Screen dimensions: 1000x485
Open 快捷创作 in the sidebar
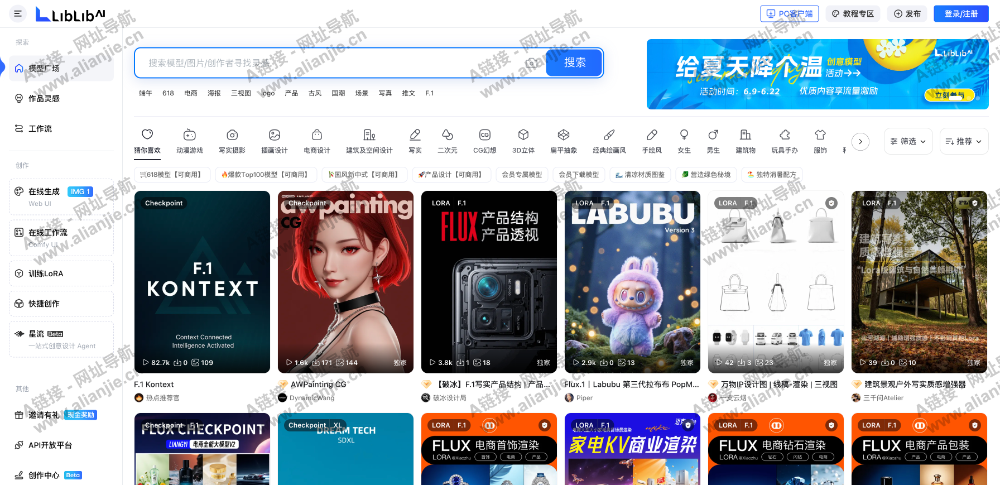coord(62,304)
